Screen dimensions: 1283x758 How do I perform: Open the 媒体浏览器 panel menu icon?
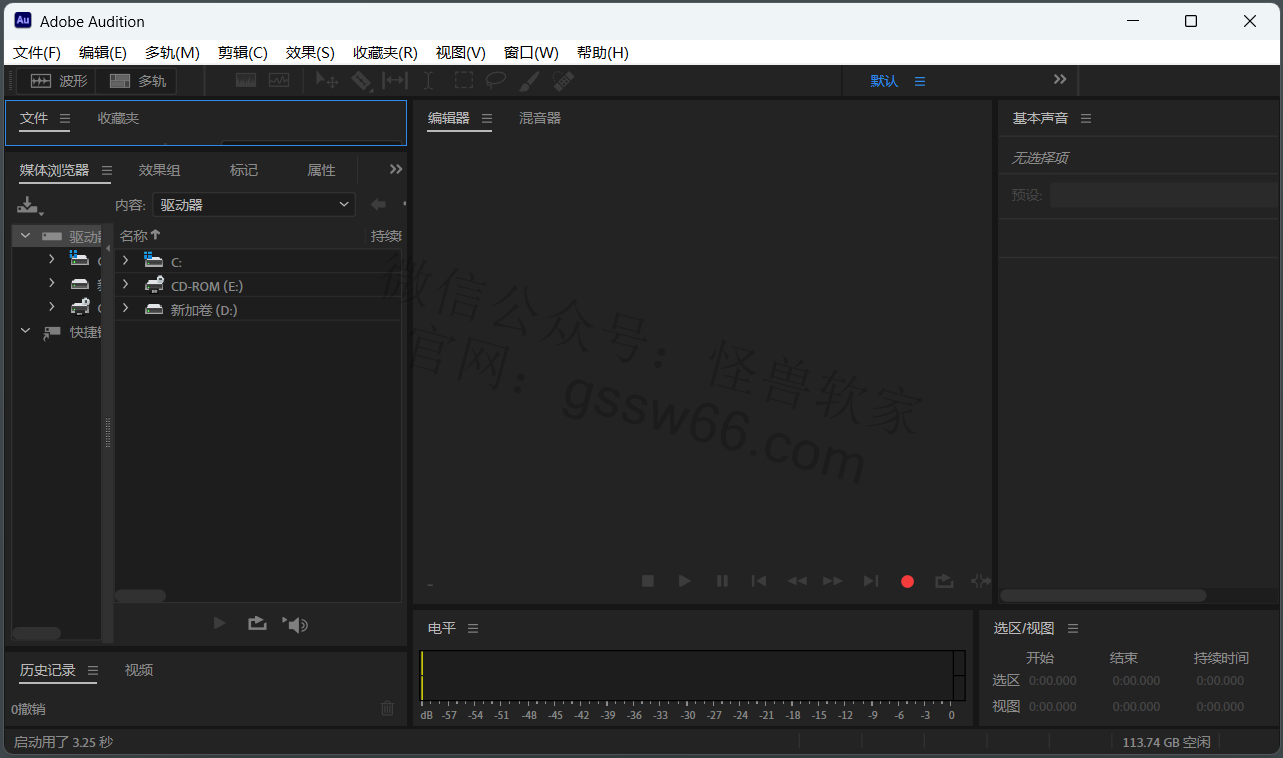(107, 170)
